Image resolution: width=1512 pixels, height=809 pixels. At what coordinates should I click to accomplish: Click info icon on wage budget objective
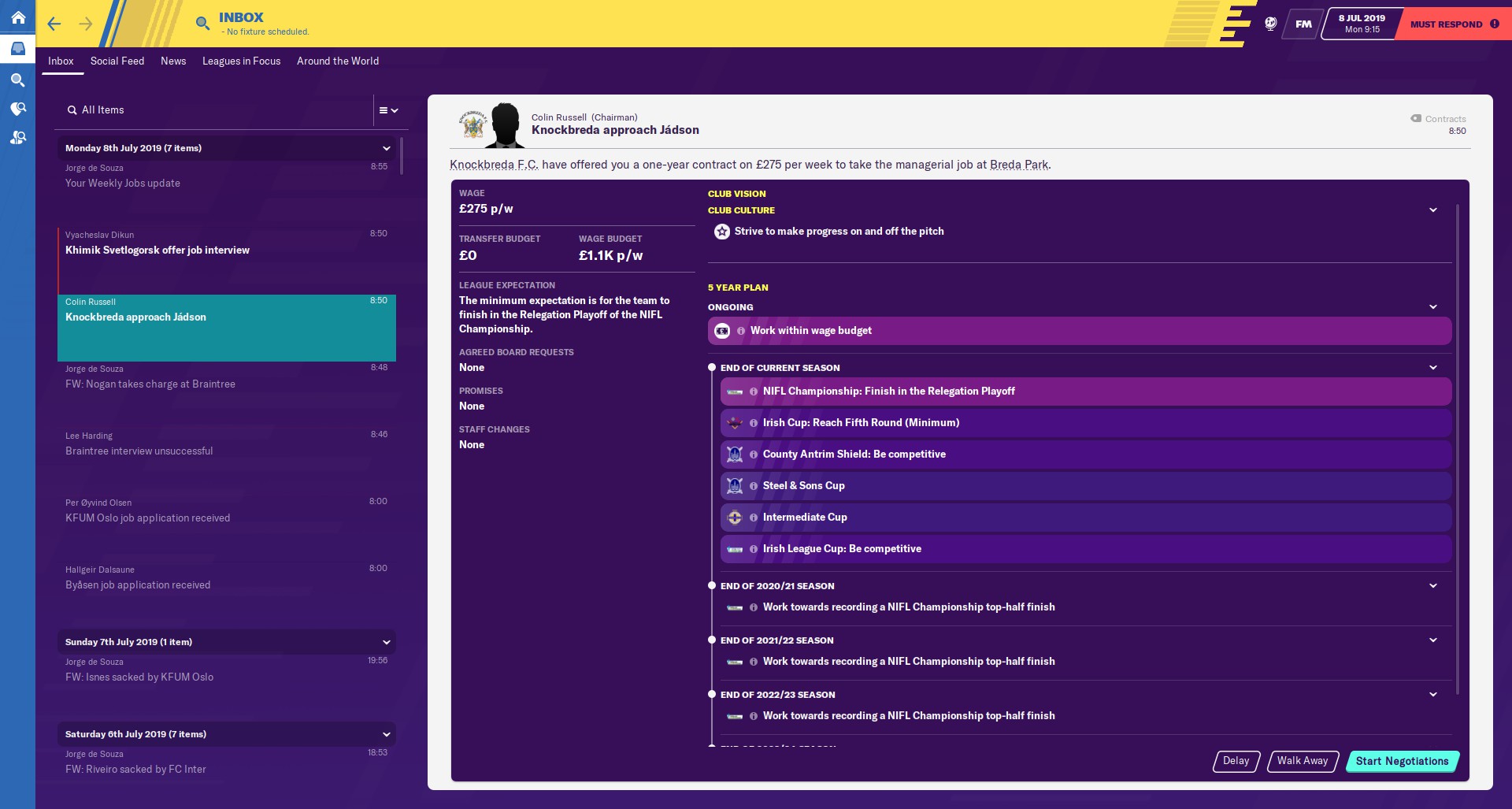[741, 331]
